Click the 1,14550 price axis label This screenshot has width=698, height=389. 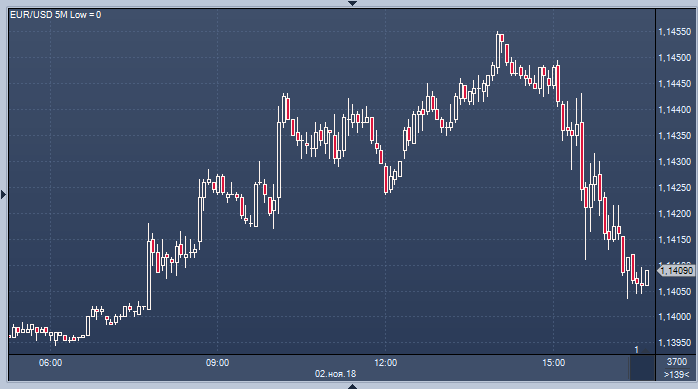(675, 32)
